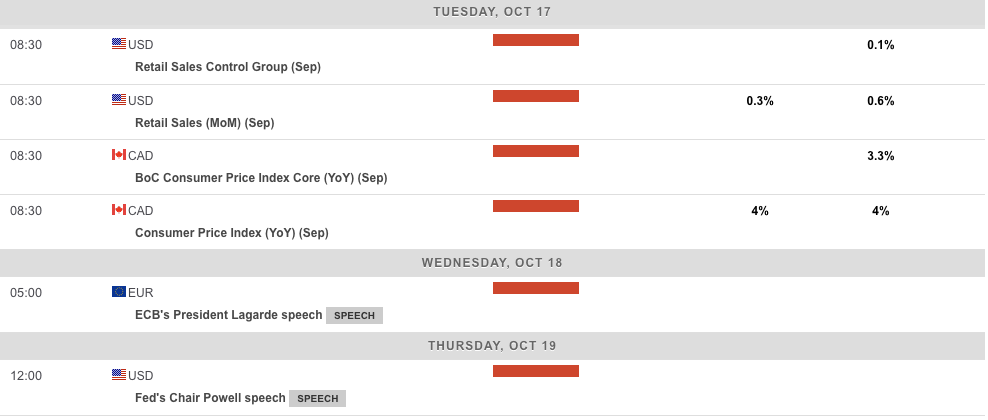
Task: Click the red volatility bar for Powell speech
Action: [536, 371]
